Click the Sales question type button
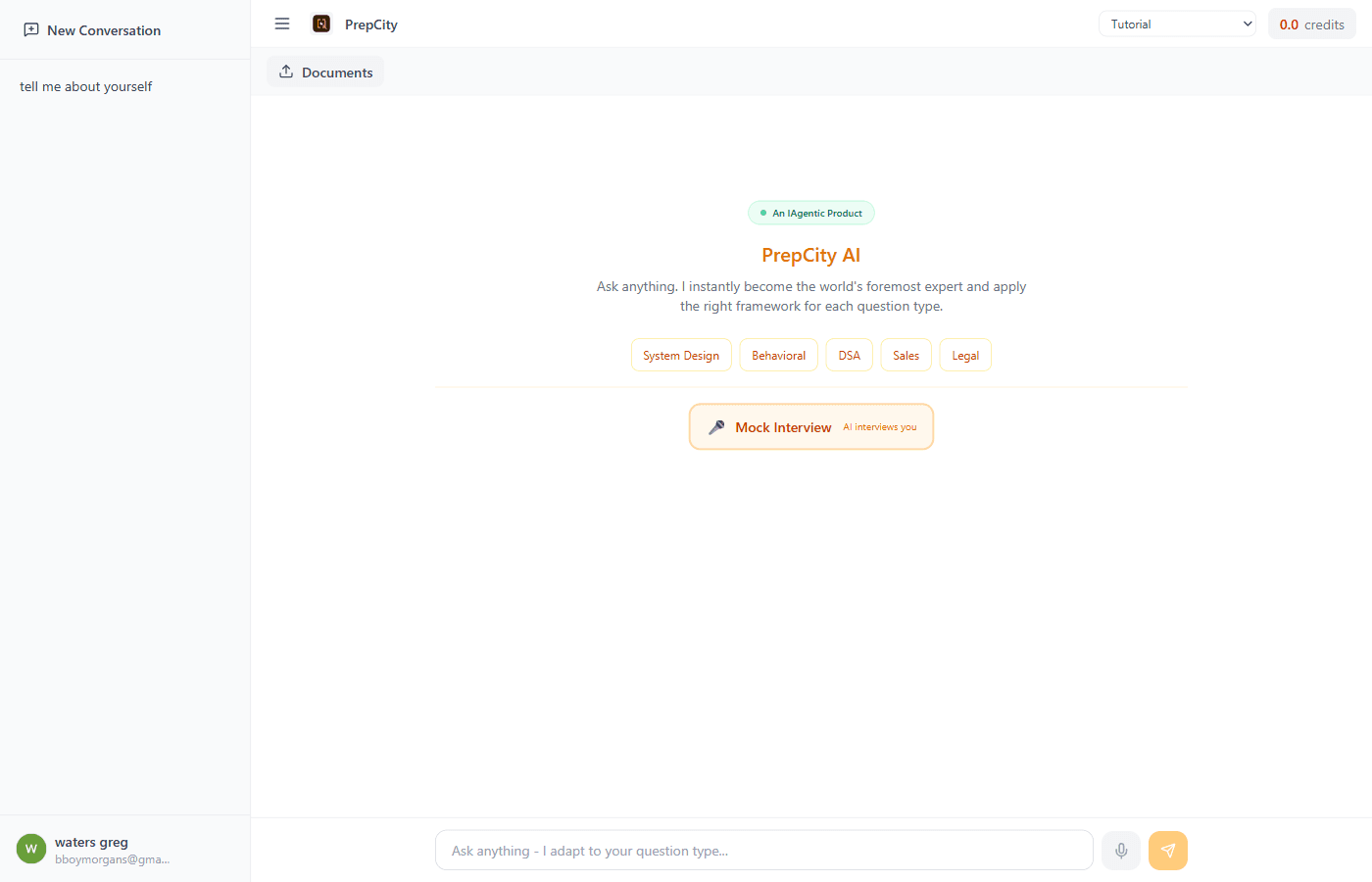This screenshot has height=882, width=1372. click(905, 355)
